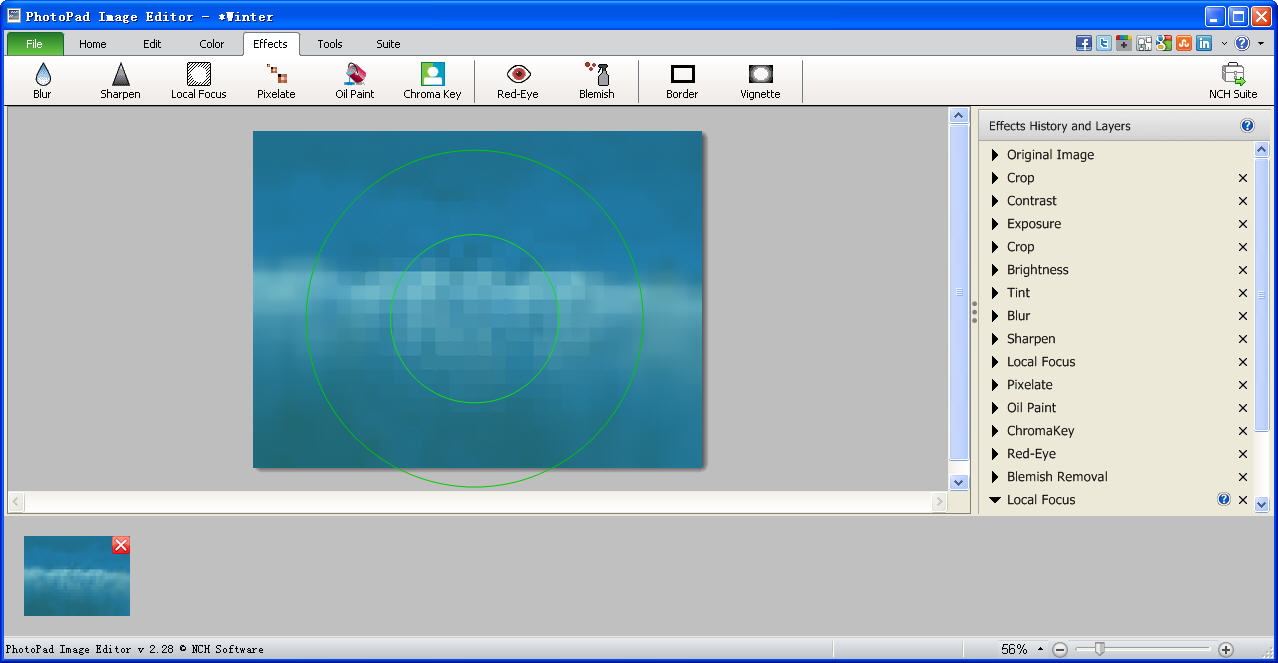Open help for Effects History and Layers panel

pos(1247,126)
